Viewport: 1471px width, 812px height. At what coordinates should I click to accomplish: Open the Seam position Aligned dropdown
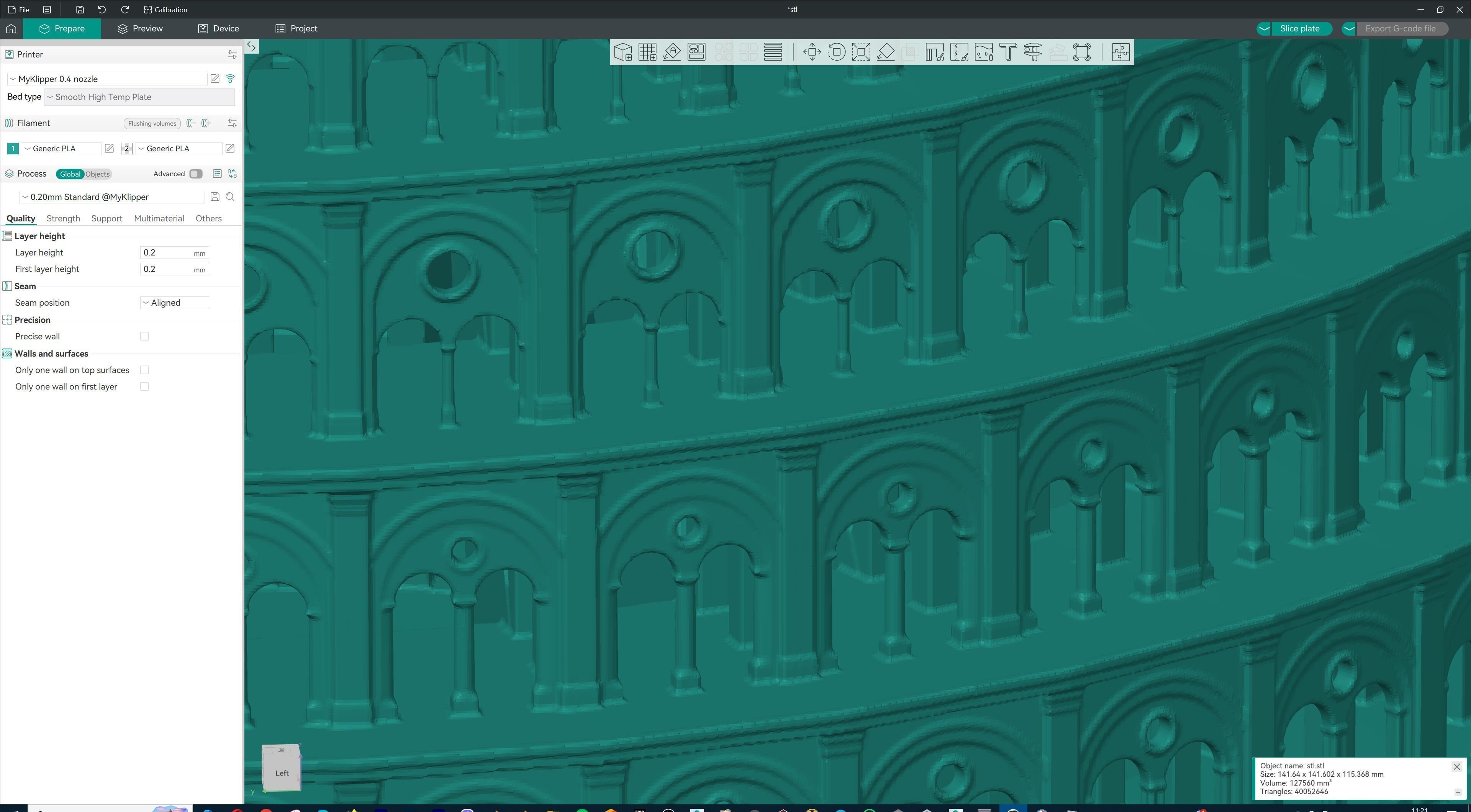[175, 303]
